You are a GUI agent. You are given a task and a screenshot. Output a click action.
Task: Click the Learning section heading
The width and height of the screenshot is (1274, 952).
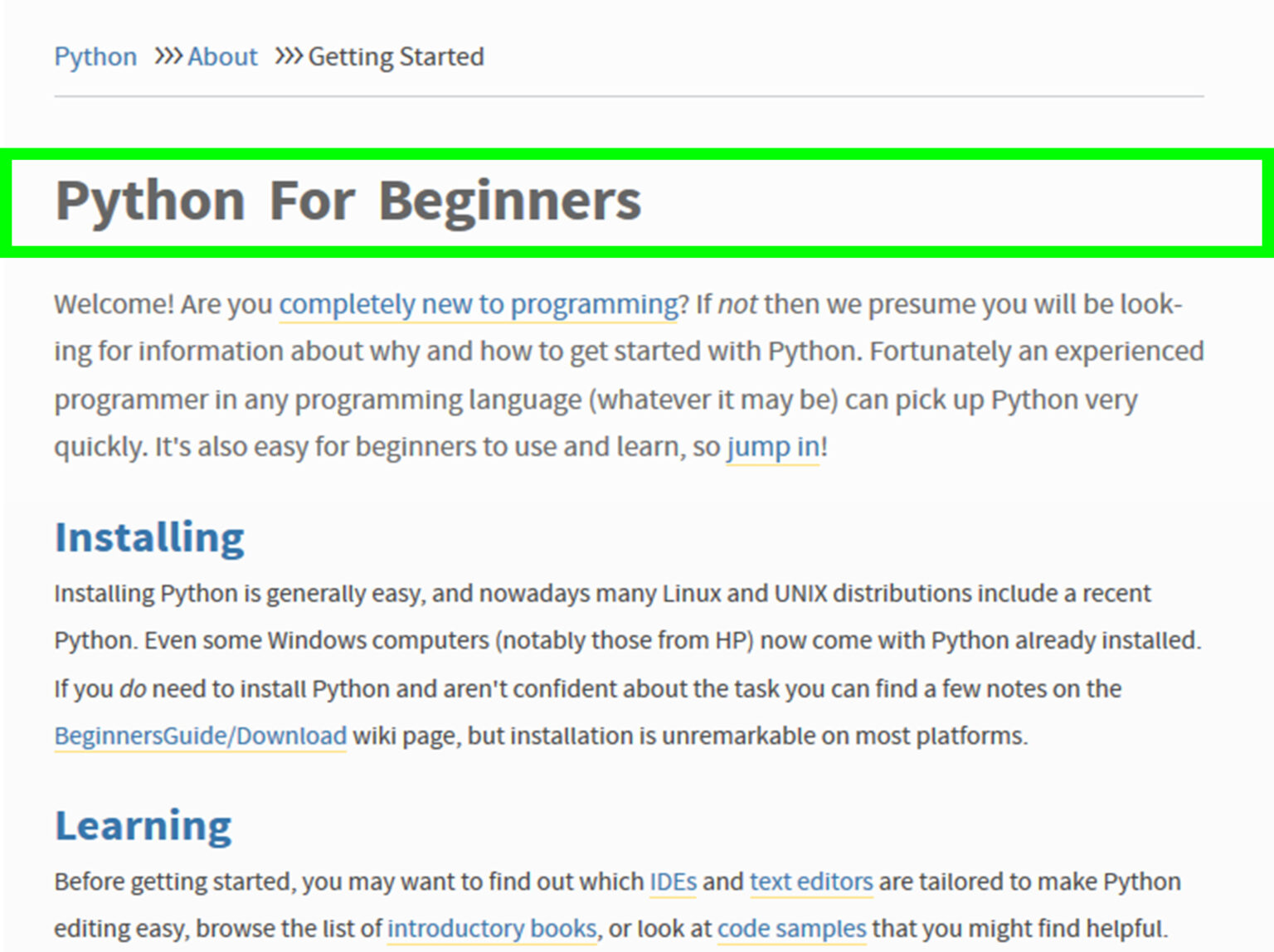coord(142,824)
